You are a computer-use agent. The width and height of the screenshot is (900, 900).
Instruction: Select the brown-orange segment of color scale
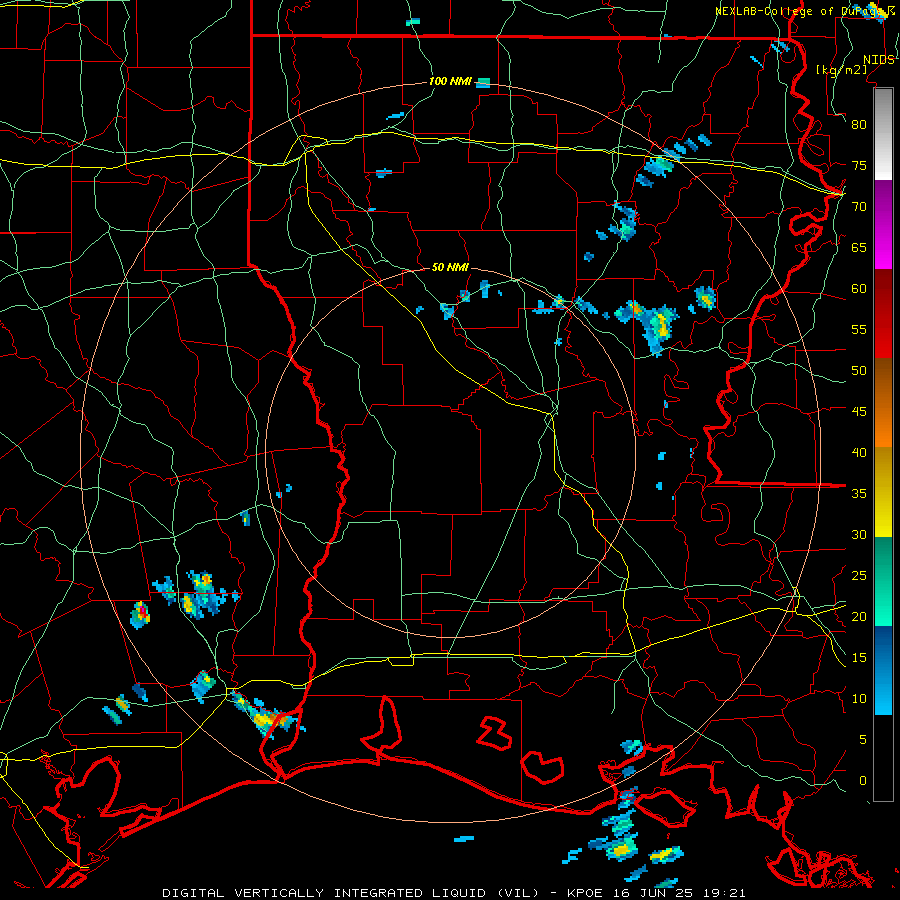(883, 404)
